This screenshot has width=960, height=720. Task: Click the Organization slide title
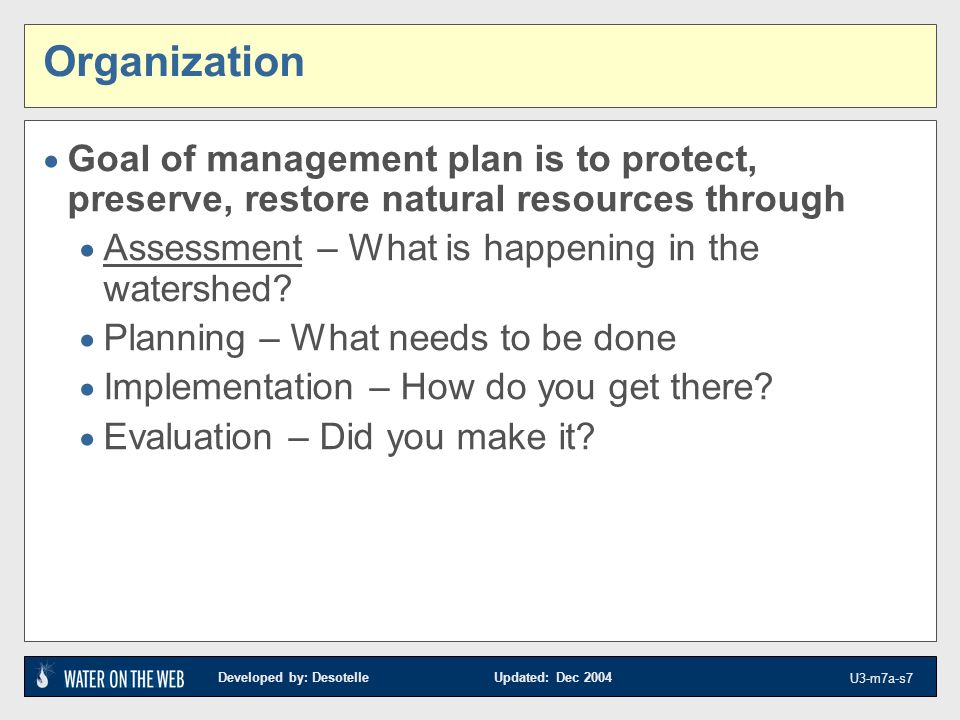point(174,62)
